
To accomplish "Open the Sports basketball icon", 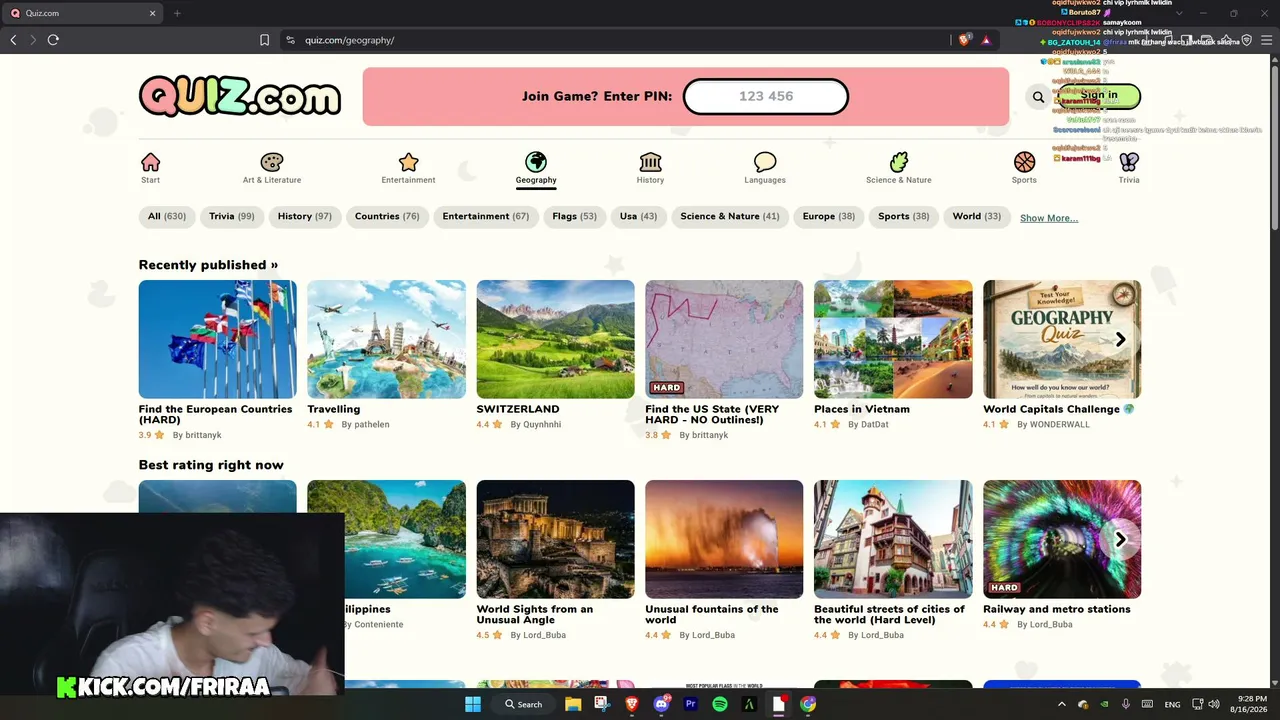I will [x=1024, y=162].
